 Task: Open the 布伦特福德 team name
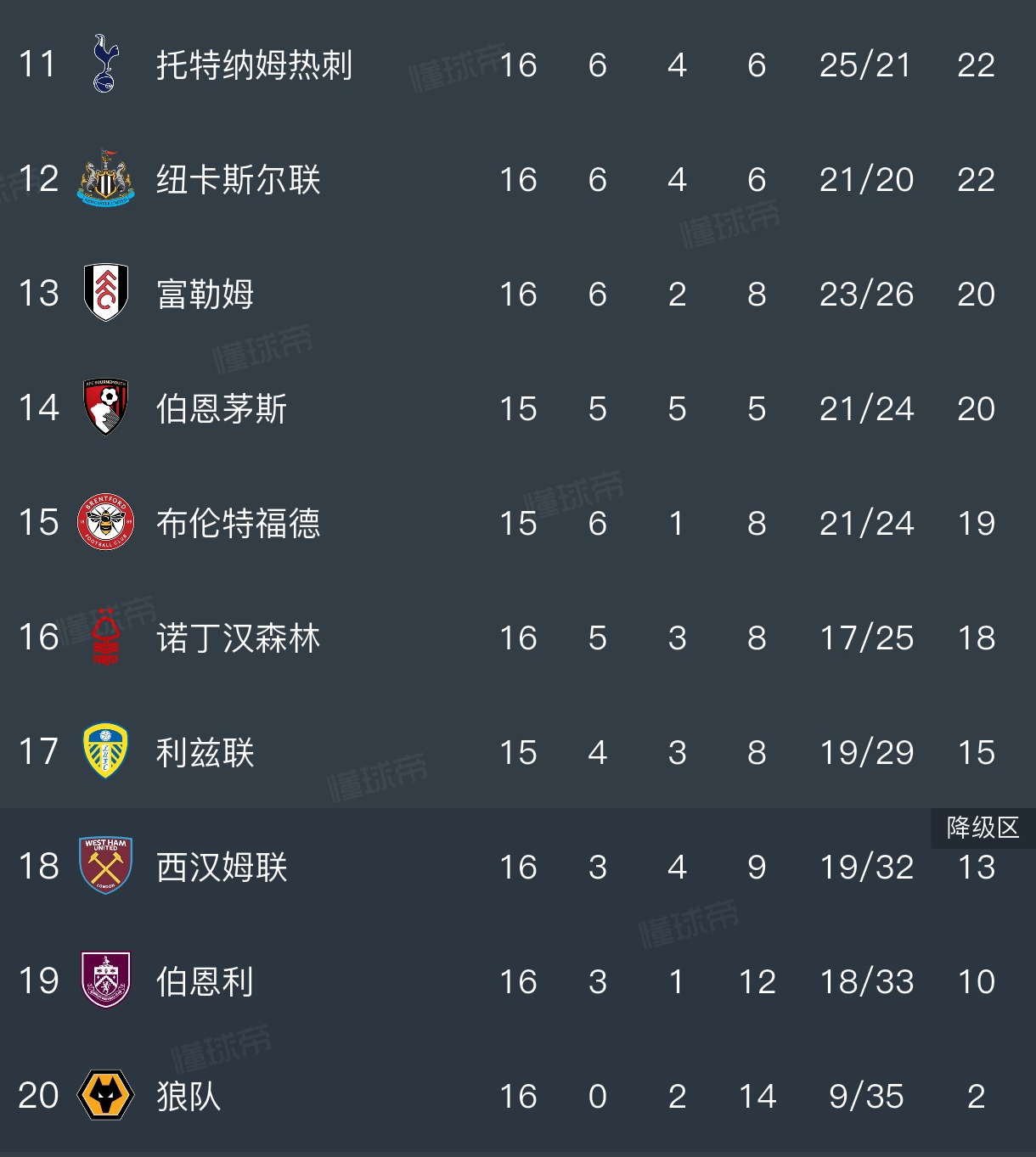tap(238, 524)
